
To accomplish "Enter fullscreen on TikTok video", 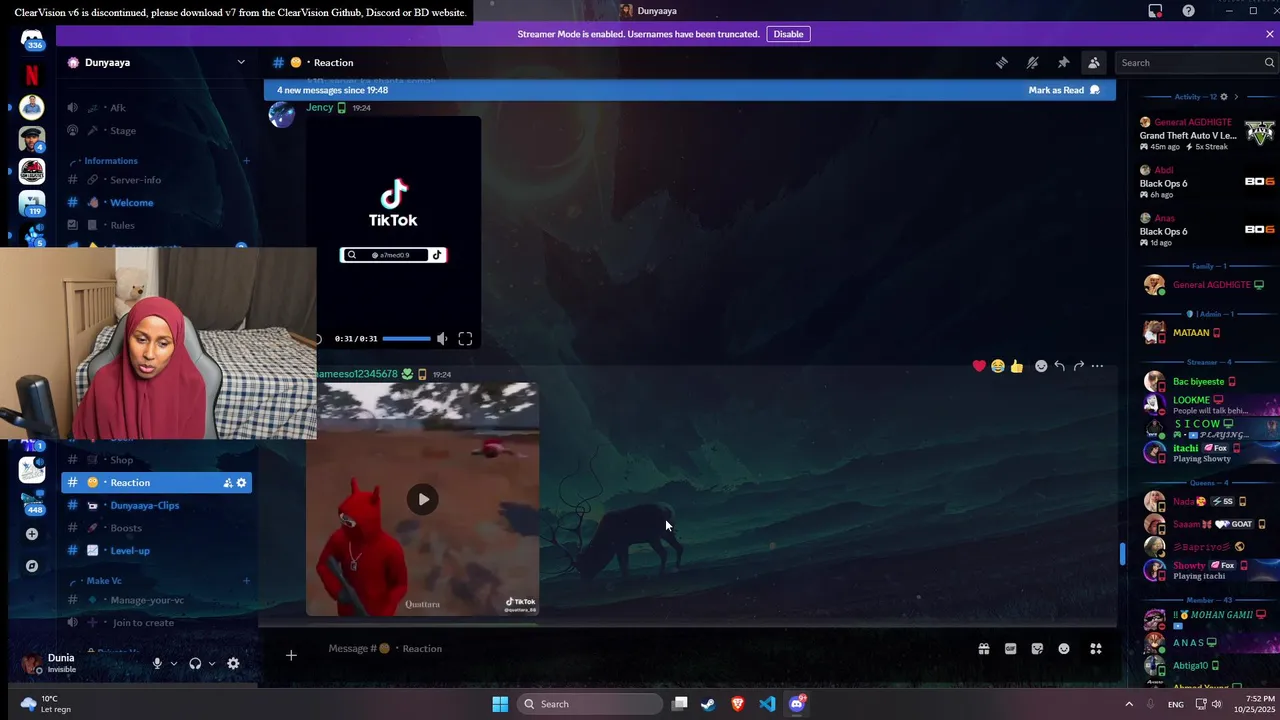I will click(x=465, y=339).
